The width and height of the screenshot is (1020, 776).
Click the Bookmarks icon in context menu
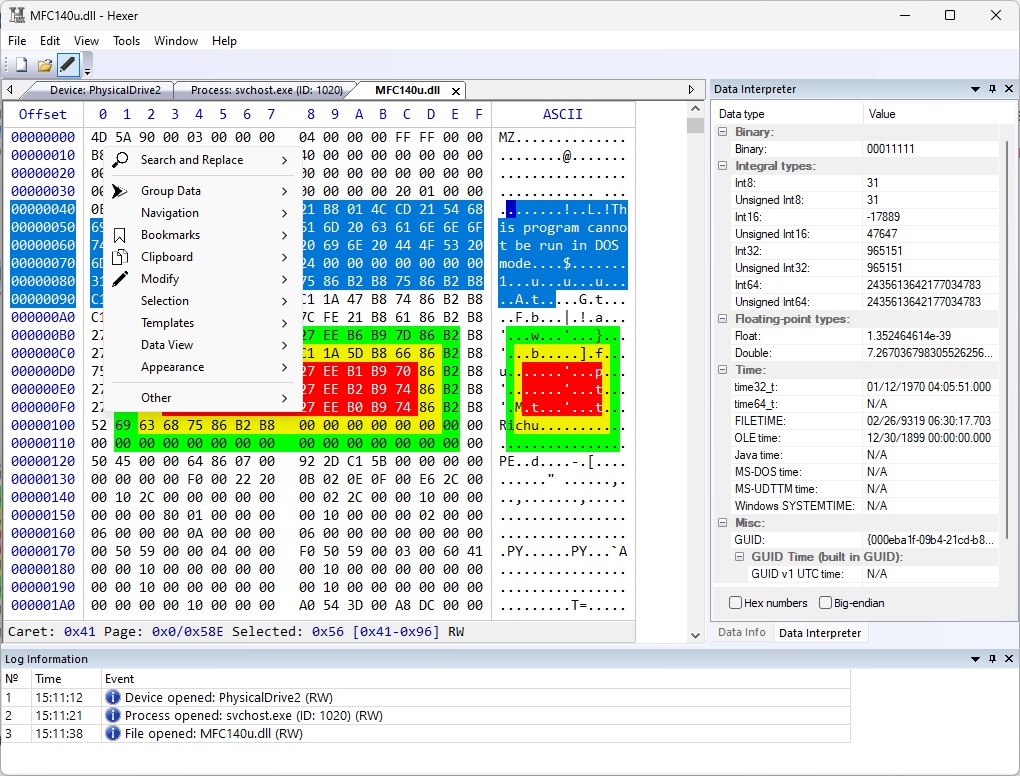click(x=120, y=235)
